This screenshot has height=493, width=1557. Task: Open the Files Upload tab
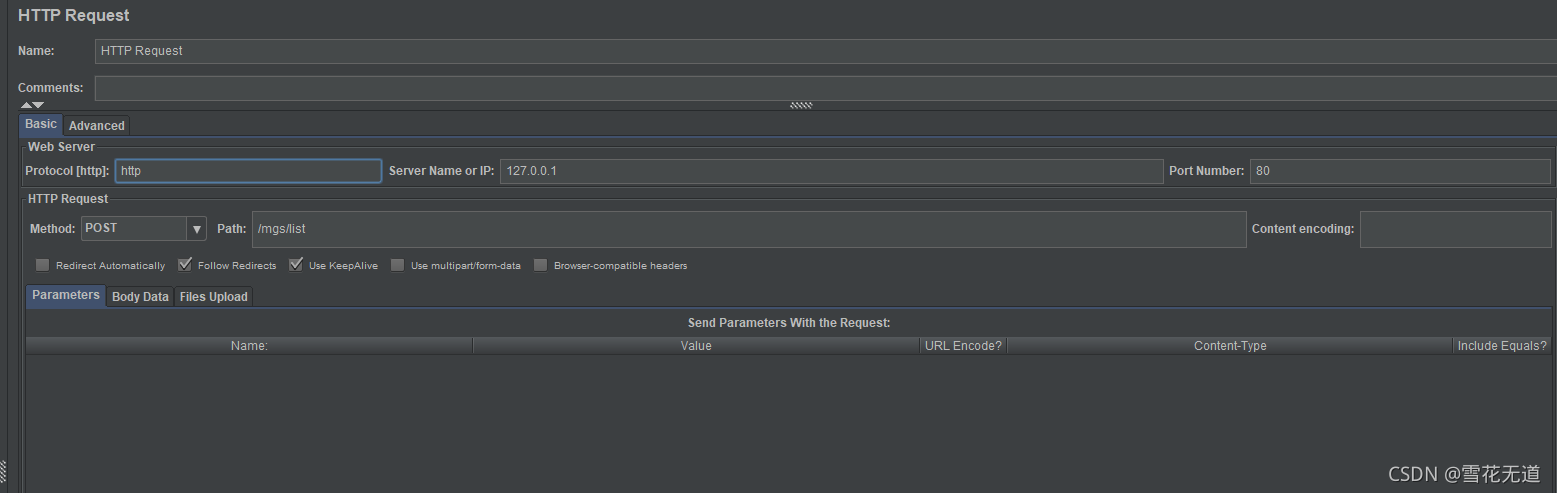click(213, 297)
